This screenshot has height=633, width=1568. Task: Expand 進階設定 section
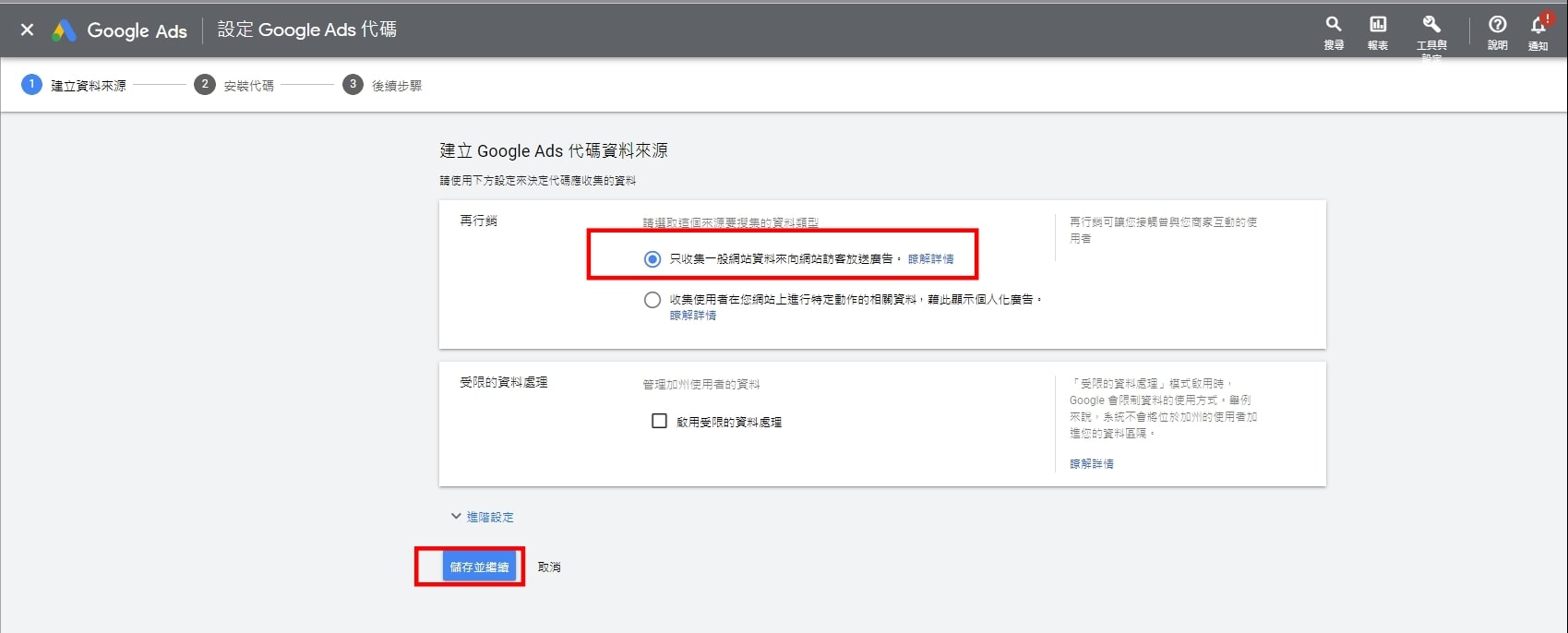pos(482,517)
